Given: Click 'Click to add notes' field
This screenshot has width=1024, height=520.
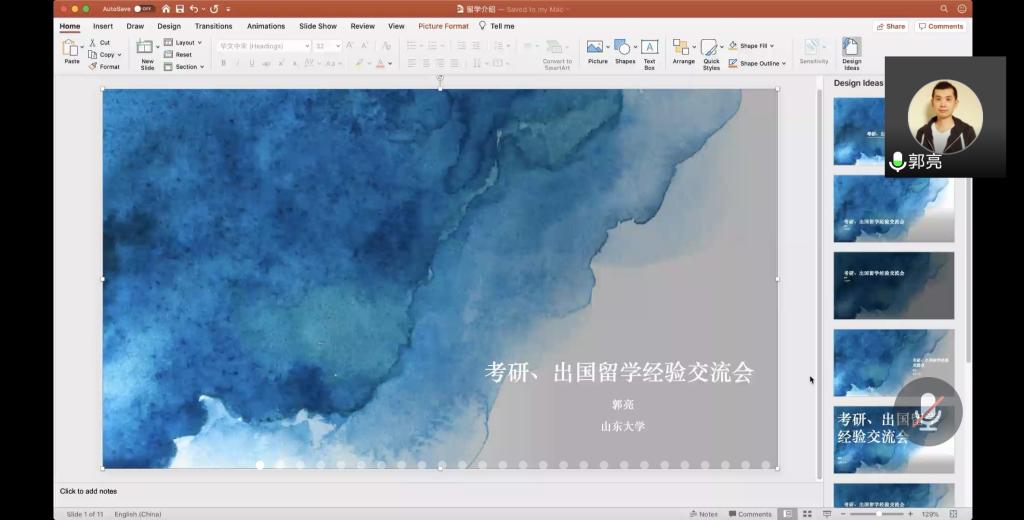Looking at the screenshot, I should pyautogui.click(x=88, y=491).
